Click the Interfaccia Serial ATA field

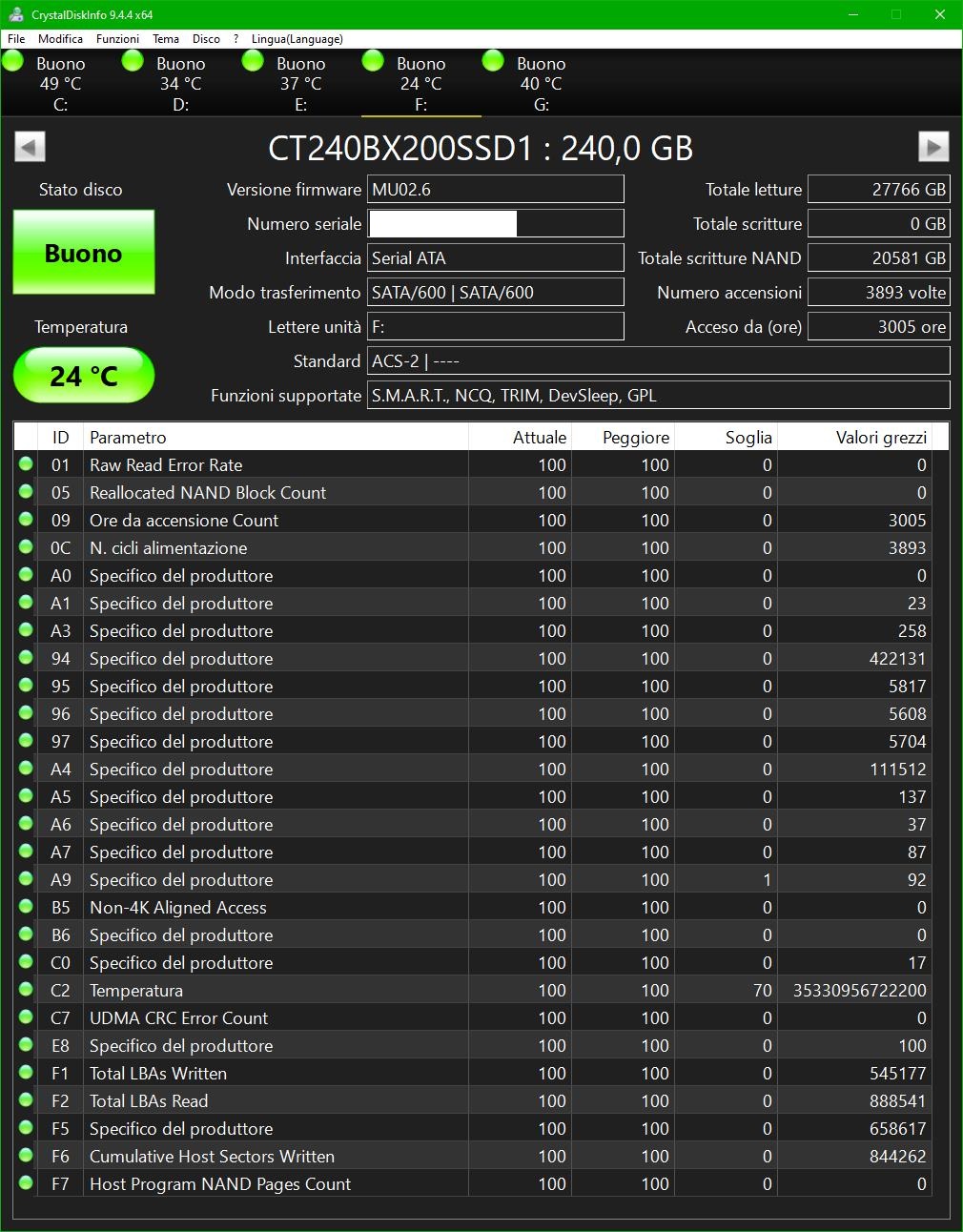[496, 257]
